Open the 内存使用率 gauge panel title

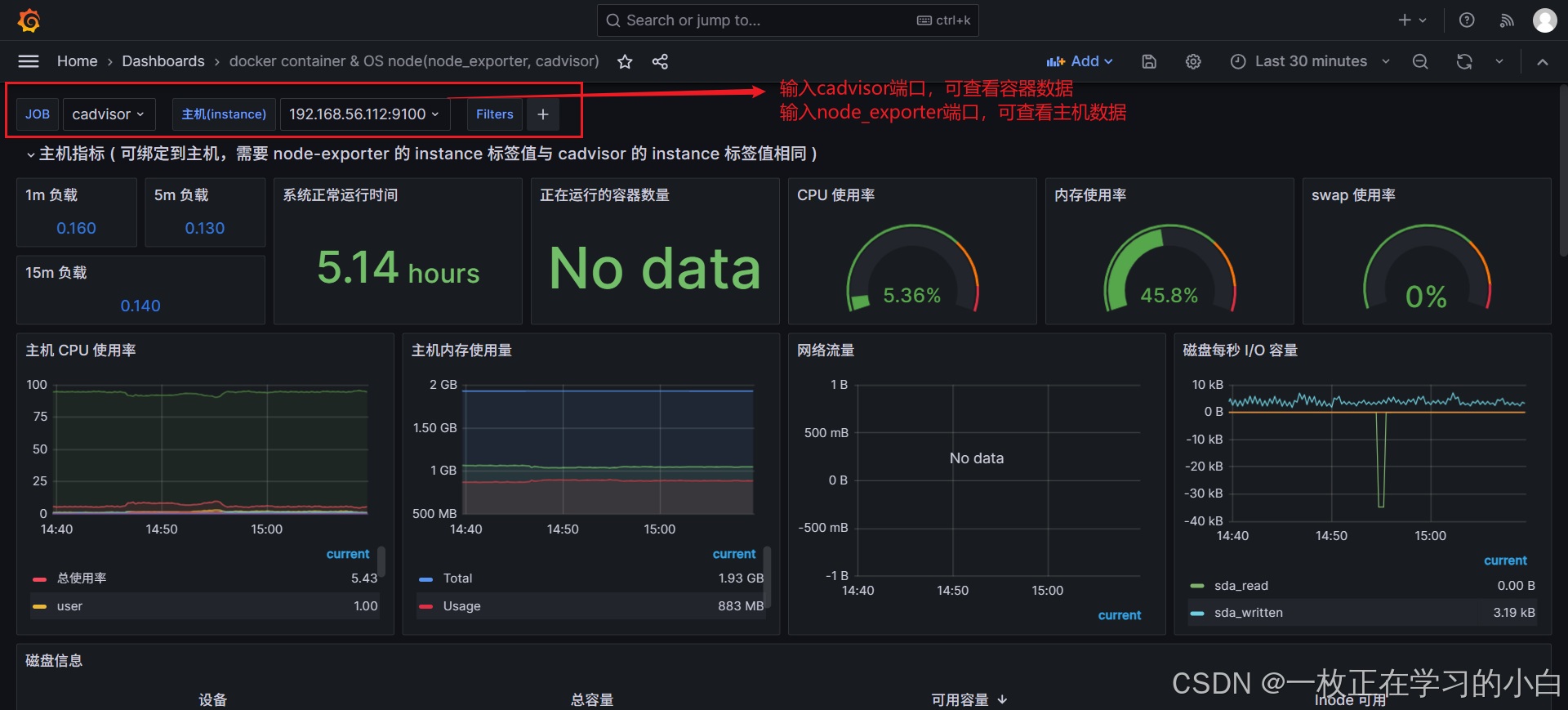click(1090, 195)
